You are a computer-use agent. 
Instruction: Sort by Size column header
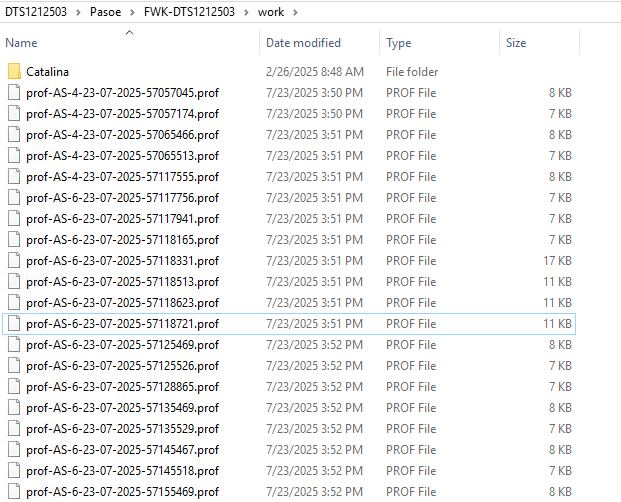(x=516, y=43)
